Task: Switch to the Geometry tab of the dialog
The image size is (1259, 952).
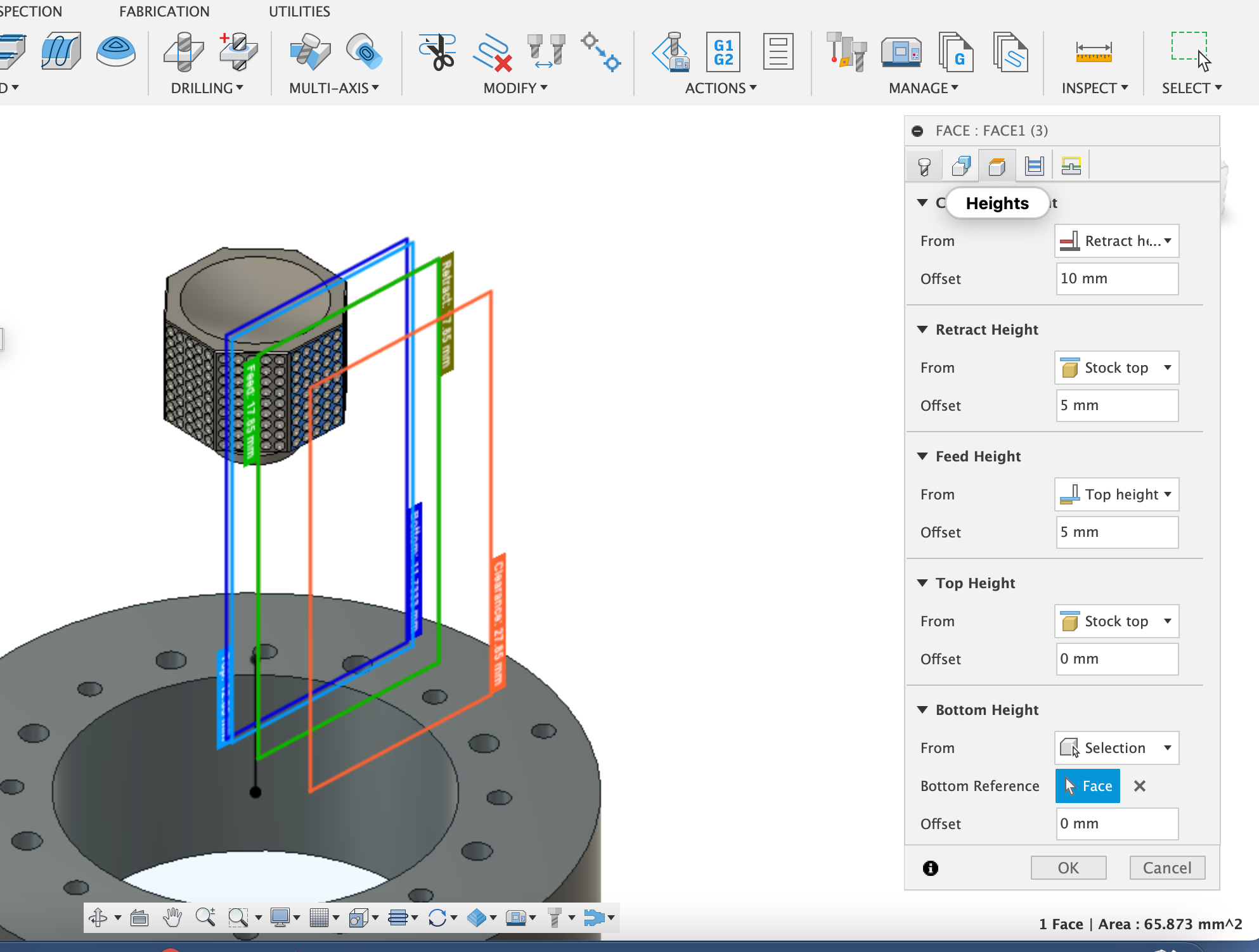Action: click(x=960, y=165)
